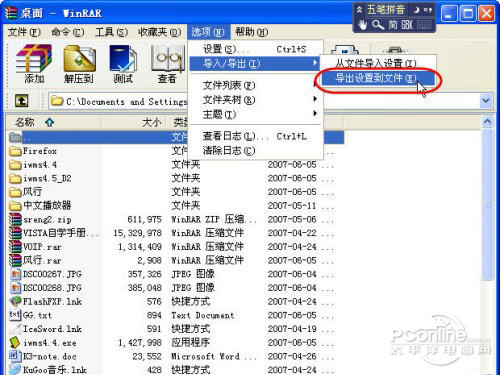The height and width of the screenshot is (375, 500).
Task: Select the FlashFXP.lnk shortcut icon
Action: (15, 301)
